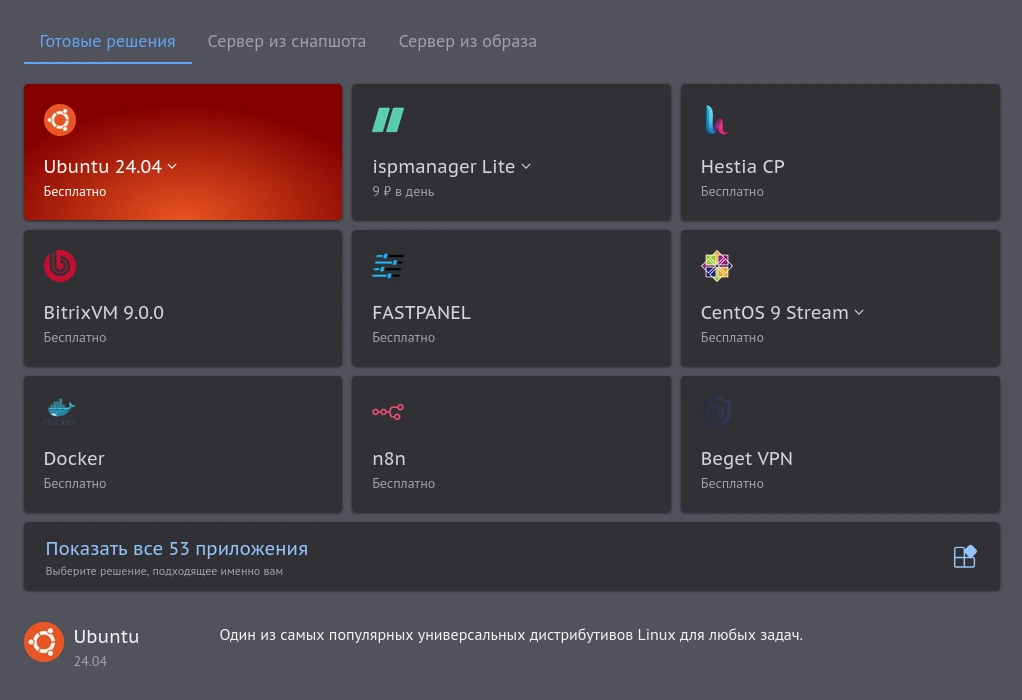Open the Сервер из образа tab
This screenshot has width=1022, height=700.
pyautogui.click(x=467, y=41)
